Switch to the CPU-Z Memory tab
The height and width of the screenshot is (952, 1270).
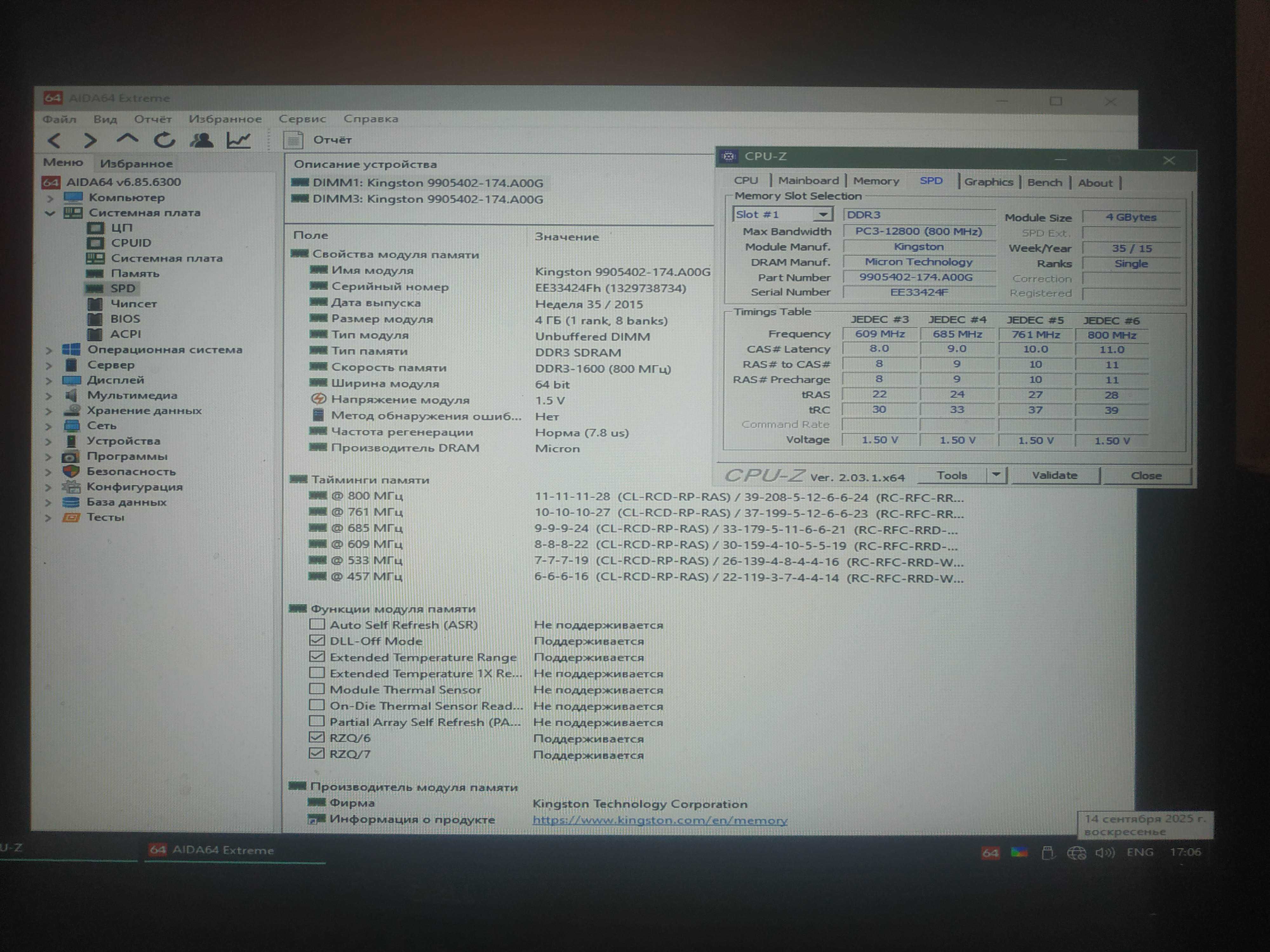(876, 181)
